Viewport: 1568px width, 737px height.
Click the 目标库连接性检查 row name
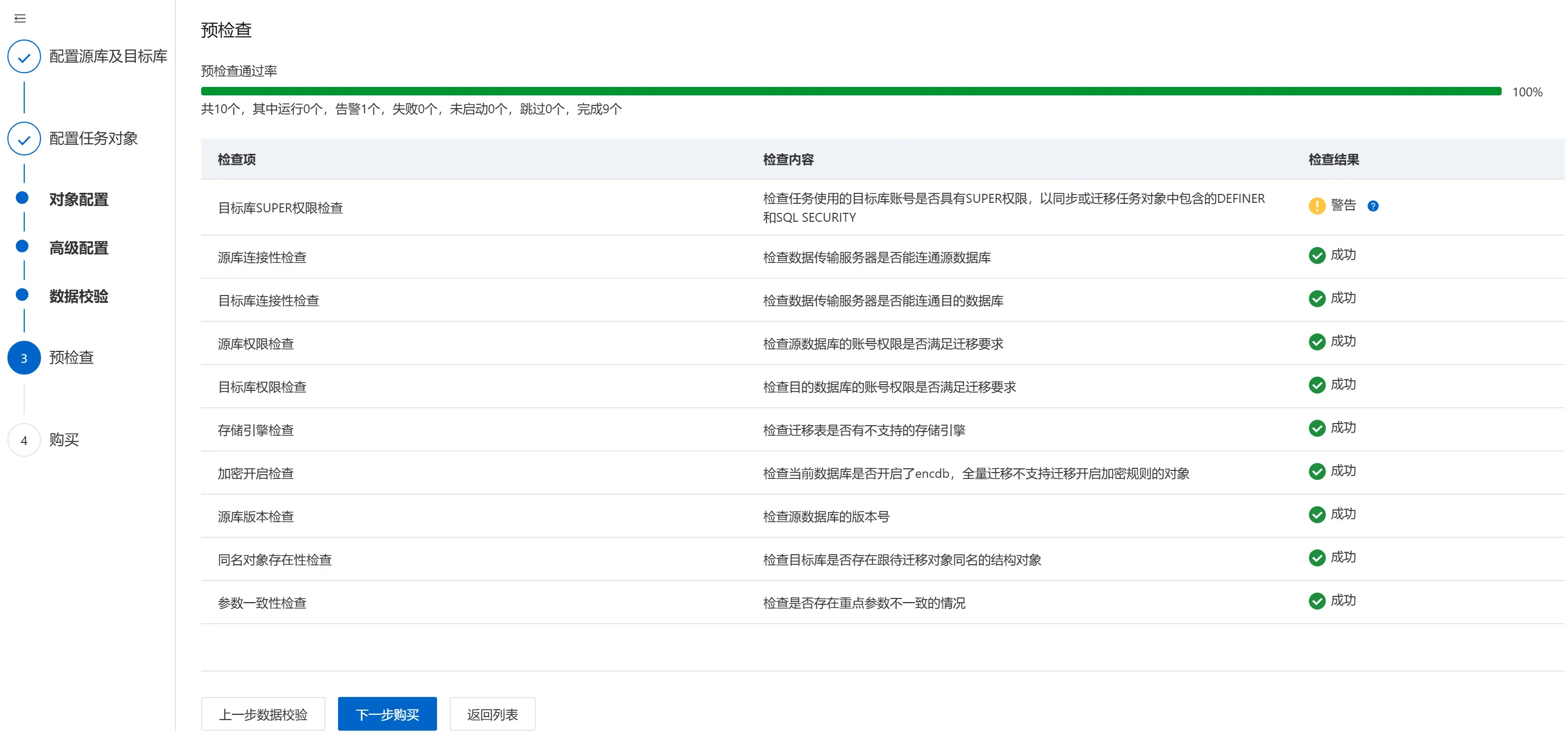269,301
